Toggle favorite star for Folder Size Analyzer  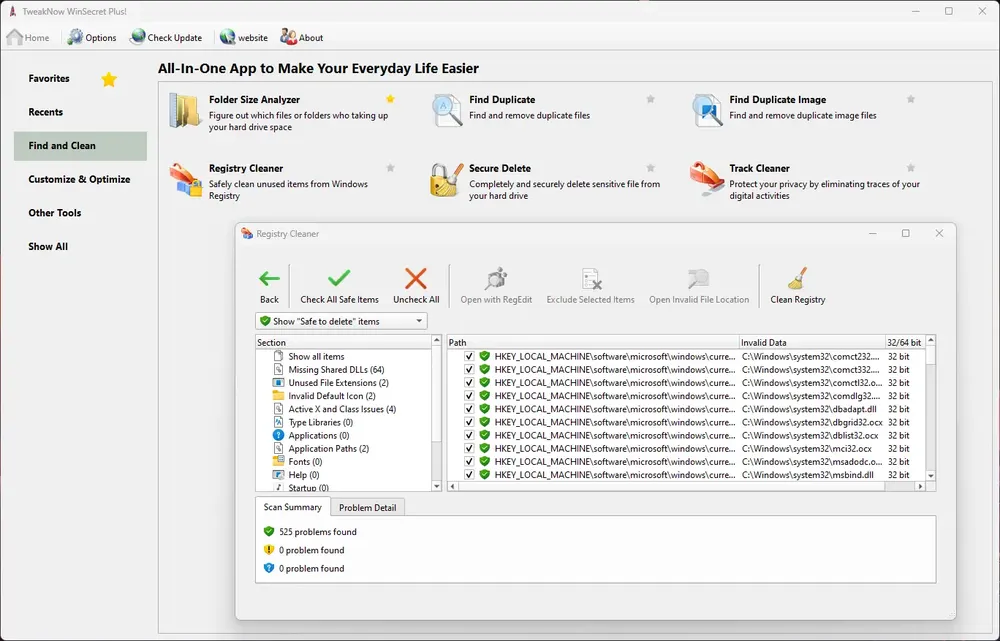(x=390, y=99)
